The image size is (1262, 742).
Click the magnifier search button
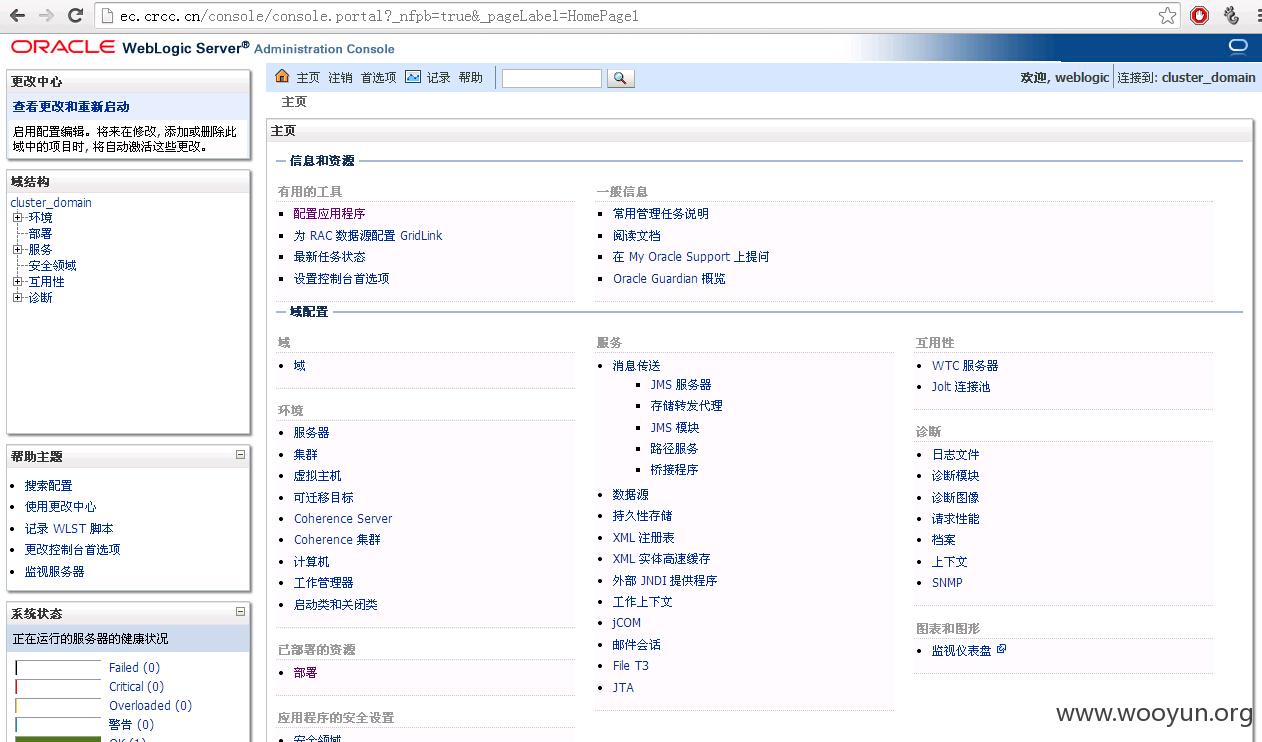(620, 78)
